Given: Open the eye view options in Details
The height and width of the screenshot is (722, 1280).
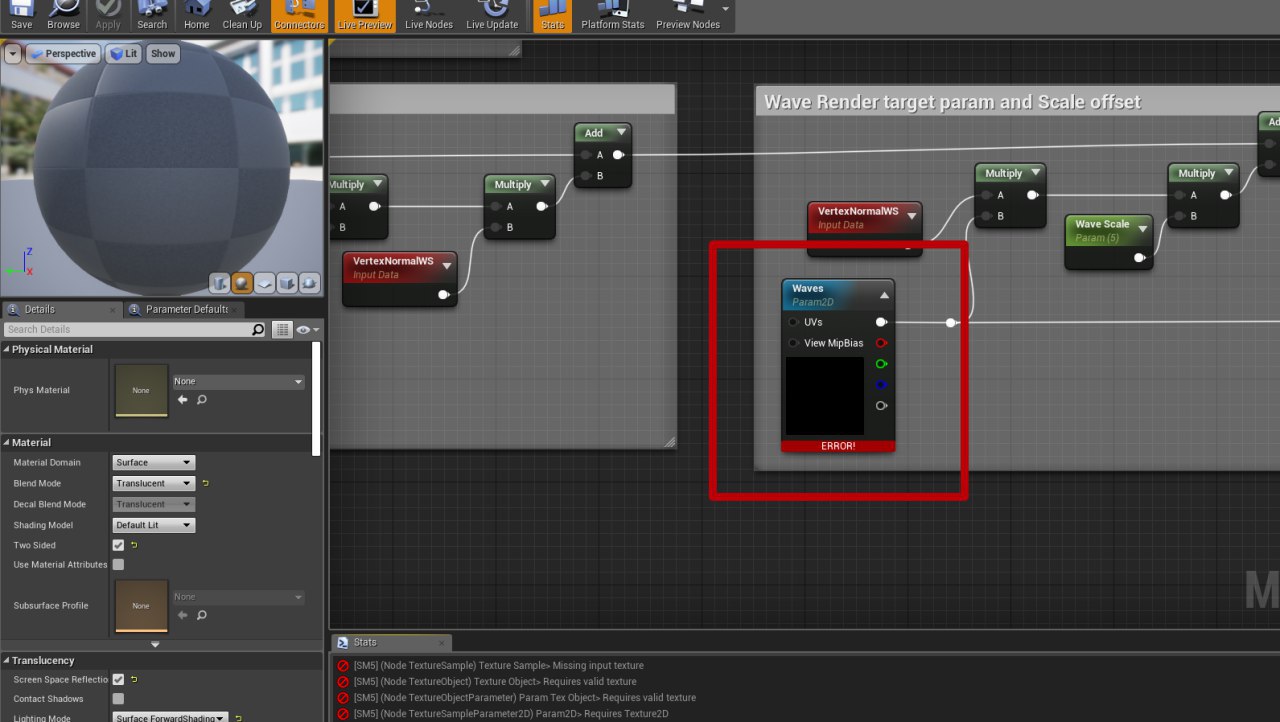Looking at the screenshot, I should pyautogui.click(x=306, y=329).
